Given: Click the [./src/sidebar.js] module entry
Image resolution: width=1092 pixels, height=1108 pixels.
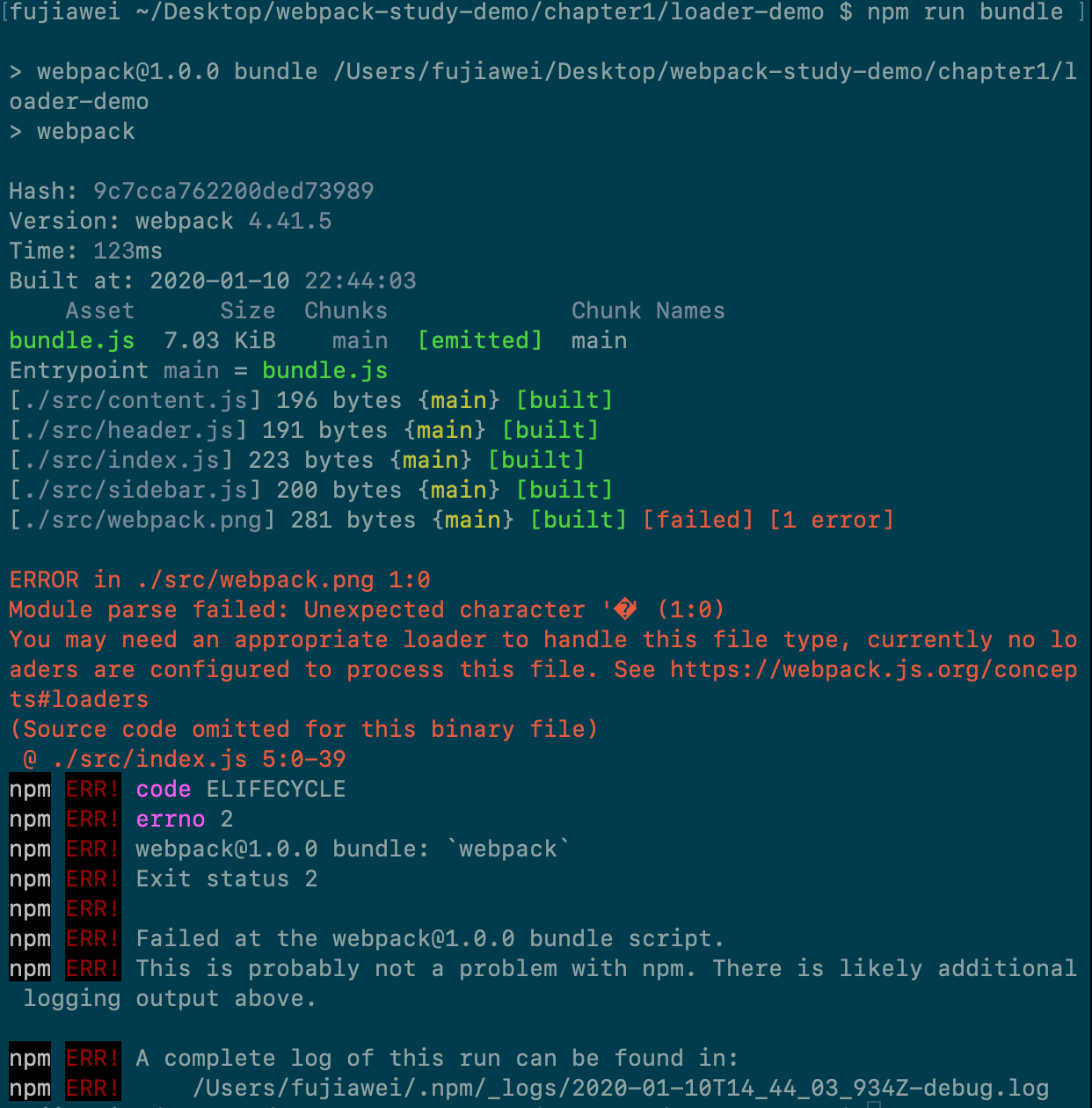Looking at the screenshot, I should (x=135, y=491).
